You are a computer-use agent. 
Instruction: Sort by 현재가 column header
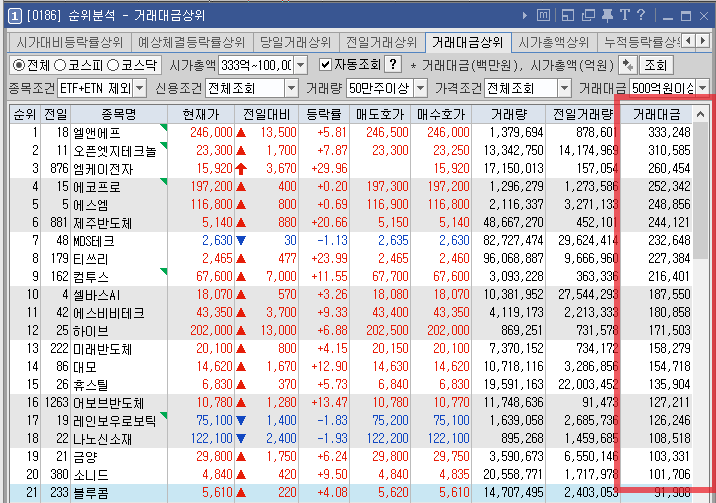tap(200, 114)
